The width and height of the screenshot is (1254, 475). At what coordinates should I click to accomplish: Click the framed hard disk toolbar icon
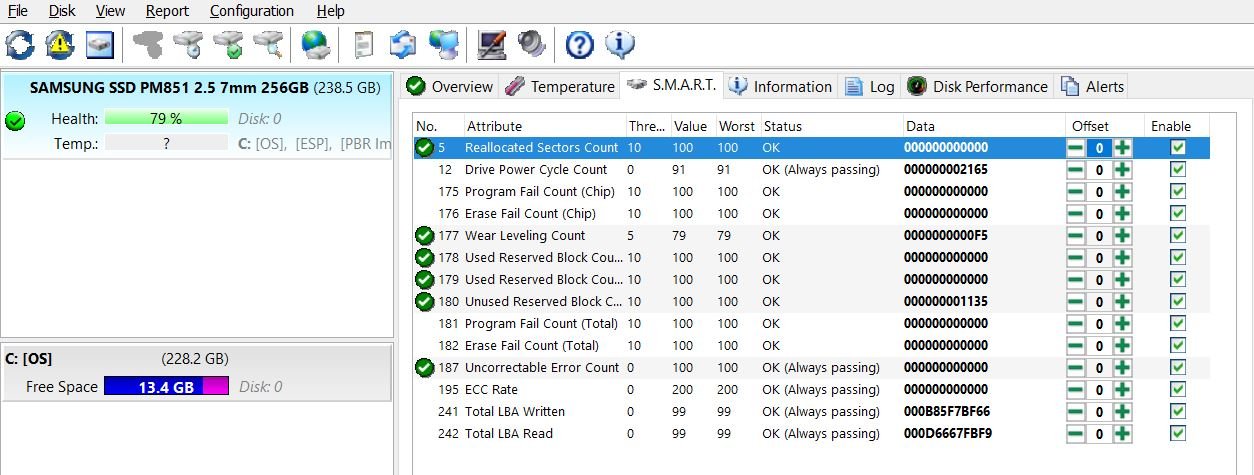pos(100,44)
